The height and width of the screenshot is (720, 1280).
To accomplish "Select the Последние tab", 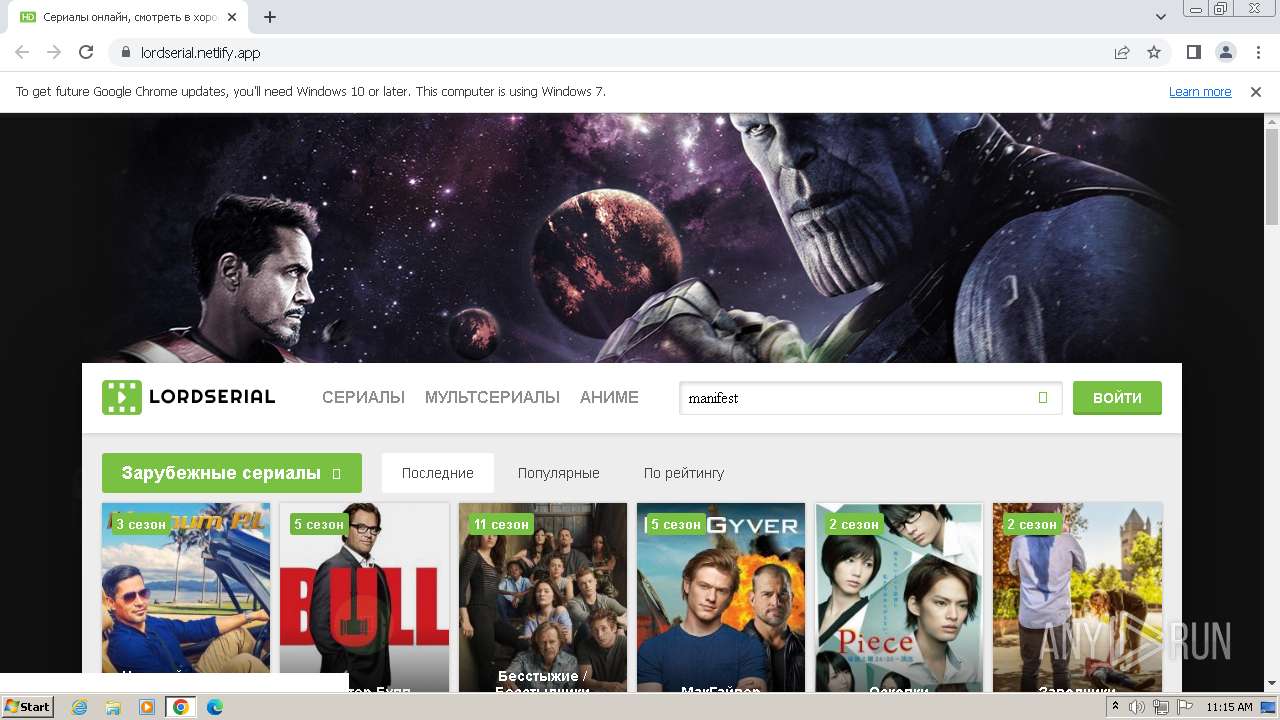I will (x=438, y=473).
